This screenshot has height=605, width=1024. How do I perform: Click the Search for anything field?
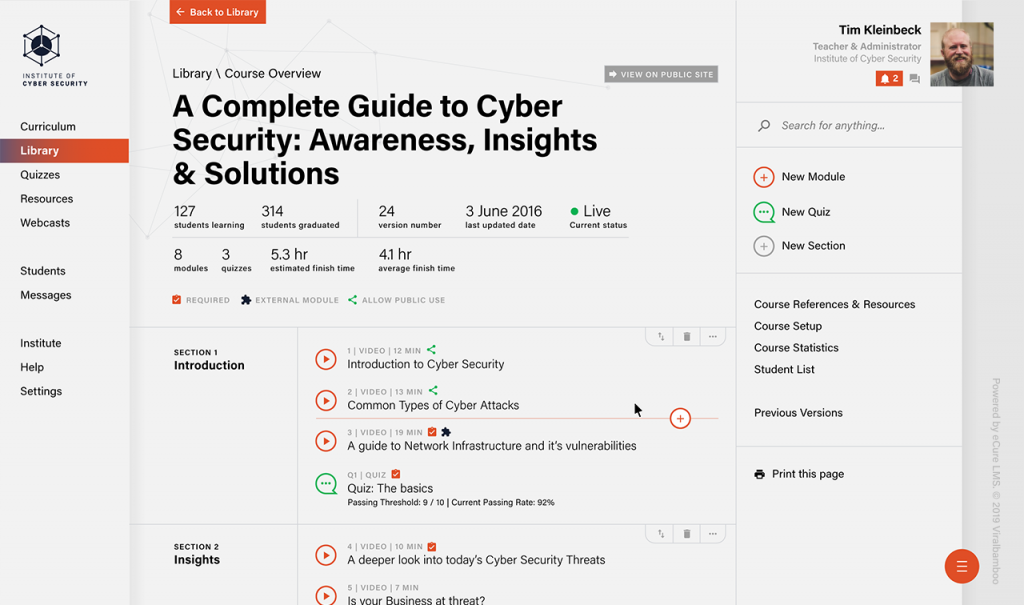click(849, 125)
